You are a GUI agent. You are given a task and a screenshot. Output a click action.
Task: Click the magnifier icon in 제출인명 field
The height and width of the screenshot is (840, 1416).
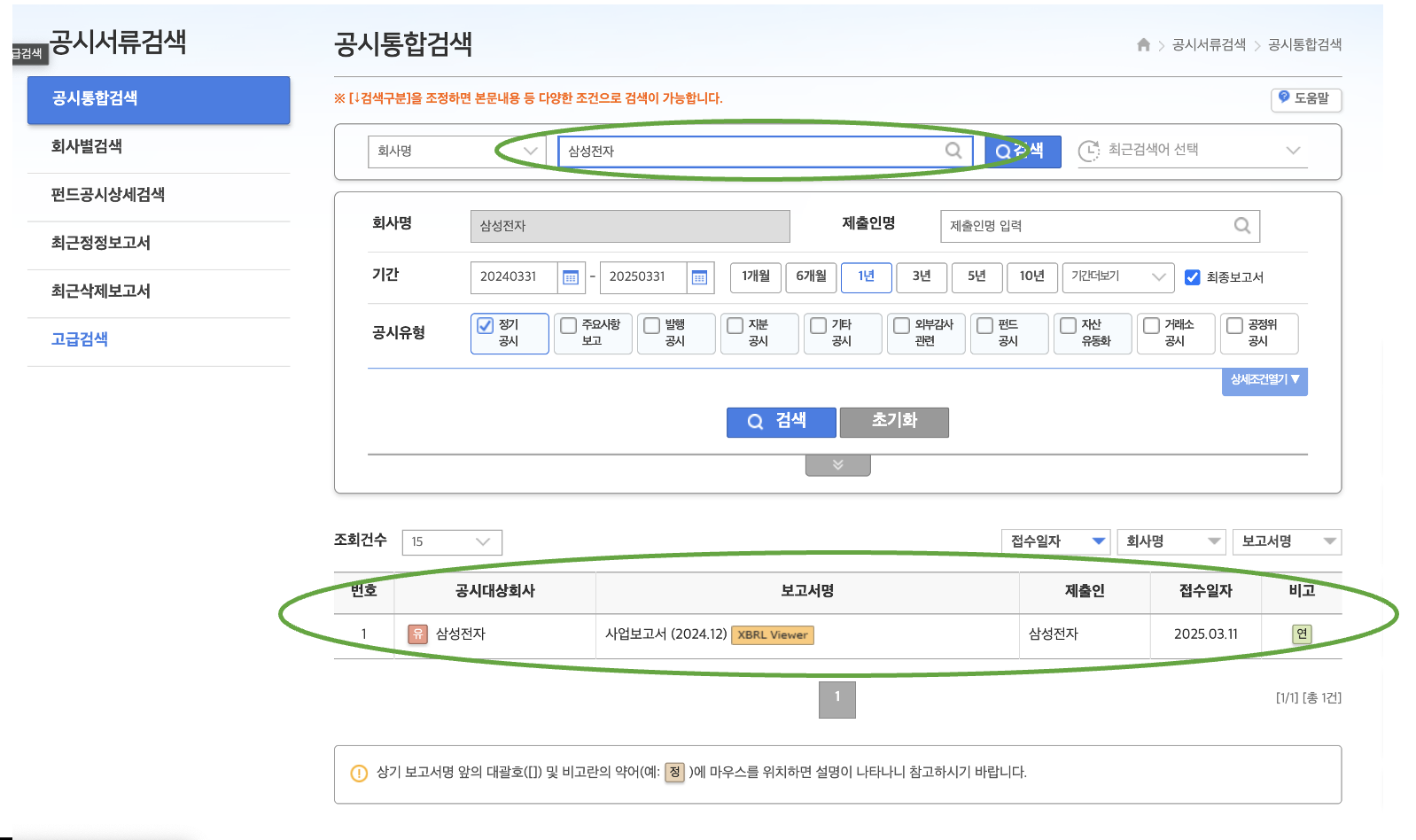(1242, 226)
